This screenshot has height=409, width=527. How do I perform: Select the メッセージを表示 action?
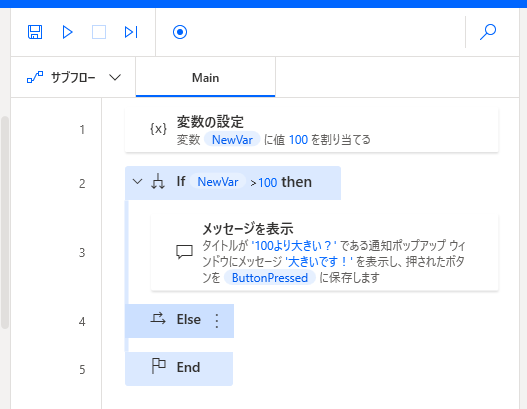325,252
